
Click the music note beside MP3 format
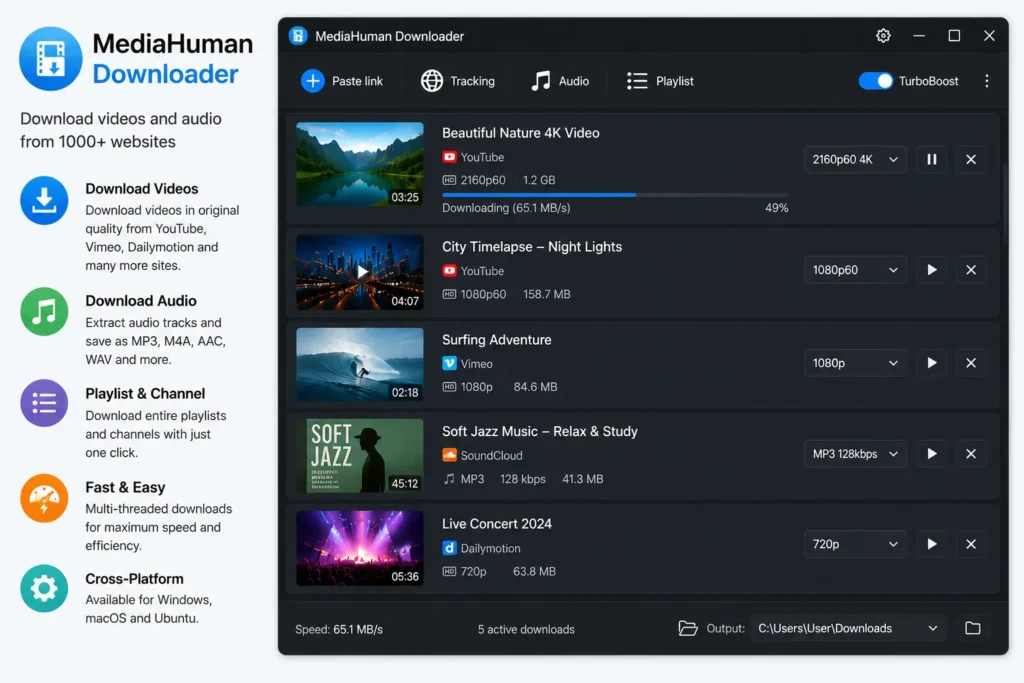tap(449, 479)
